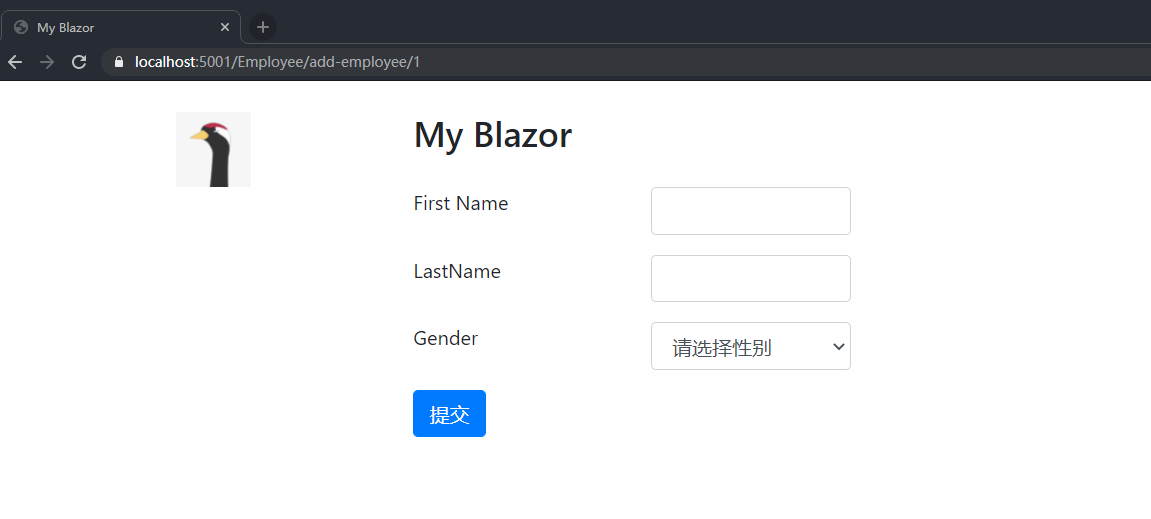
Task: Click the crane bird logo image
Action: [213, 149]
